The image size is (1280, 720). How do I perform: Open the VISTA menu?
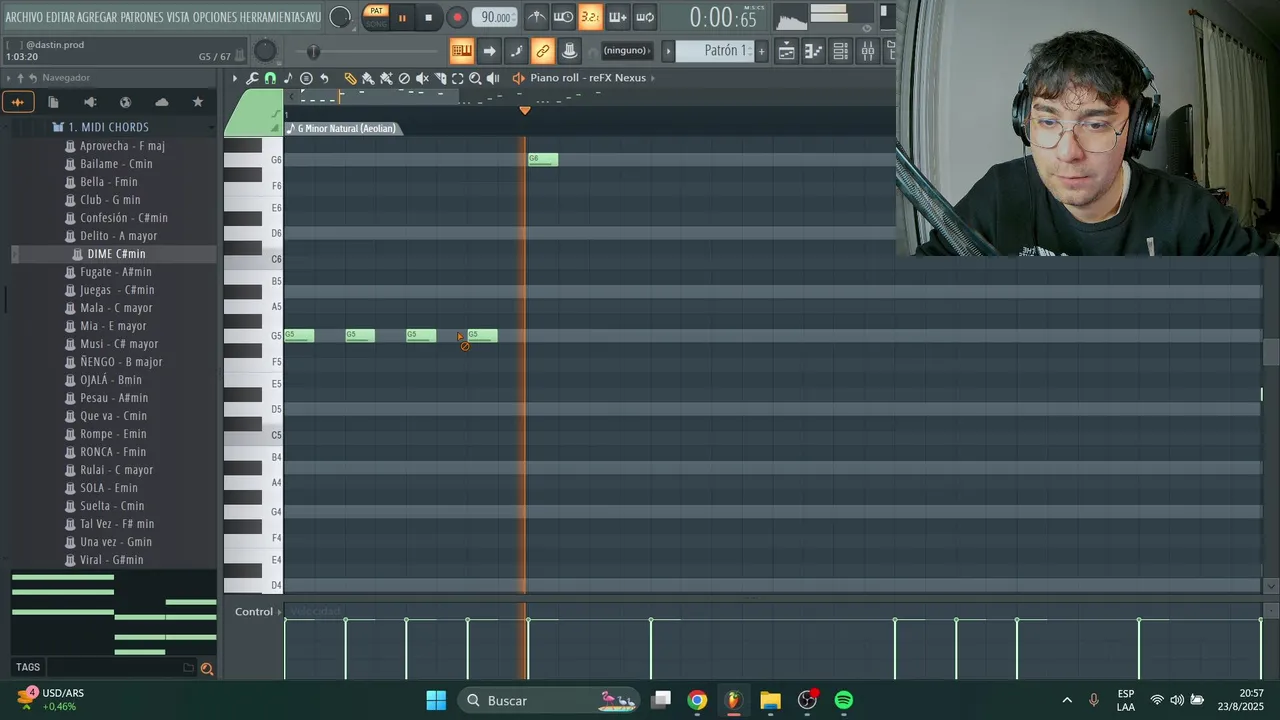(179, 17)
